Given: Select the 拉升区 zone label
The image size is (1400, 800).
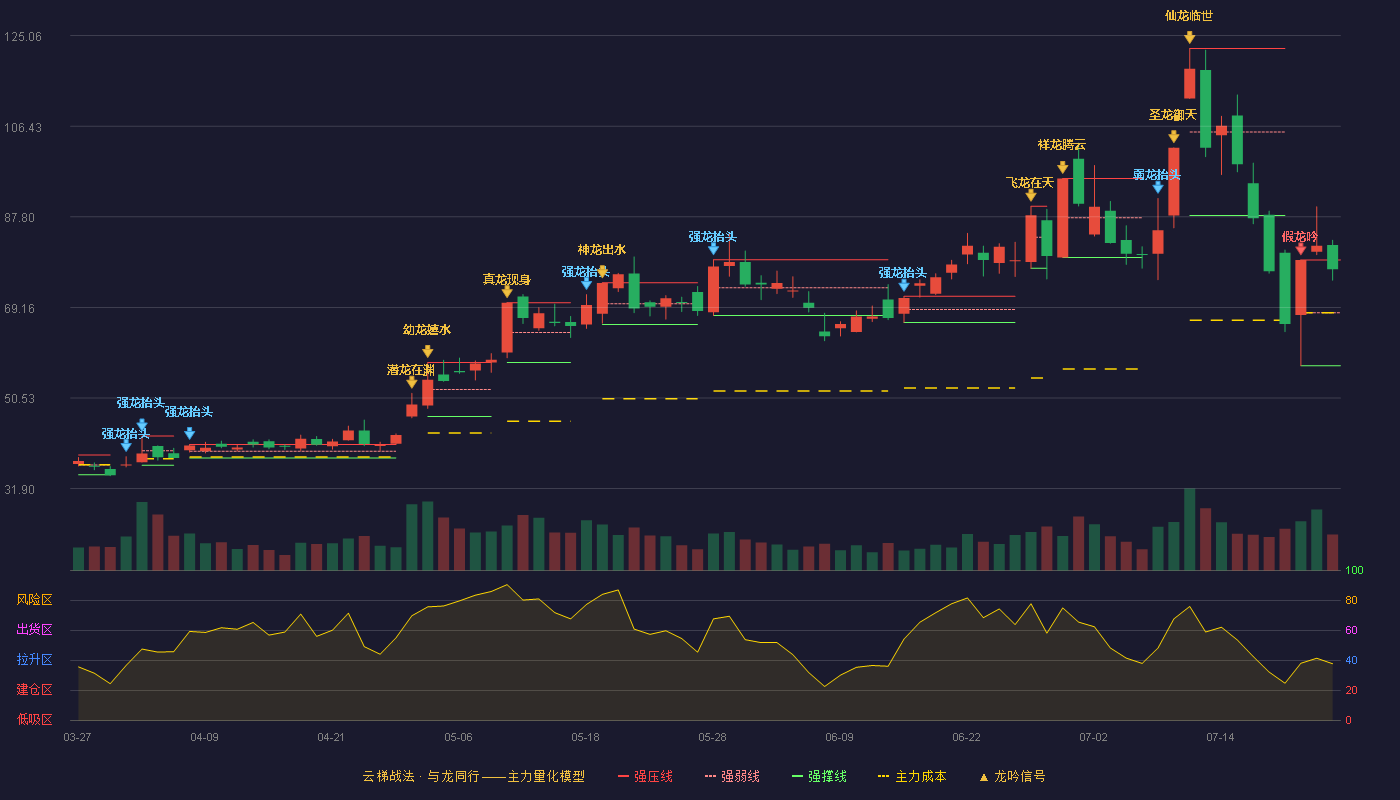Looking at the screenshot, I should [x=34, y=660].
